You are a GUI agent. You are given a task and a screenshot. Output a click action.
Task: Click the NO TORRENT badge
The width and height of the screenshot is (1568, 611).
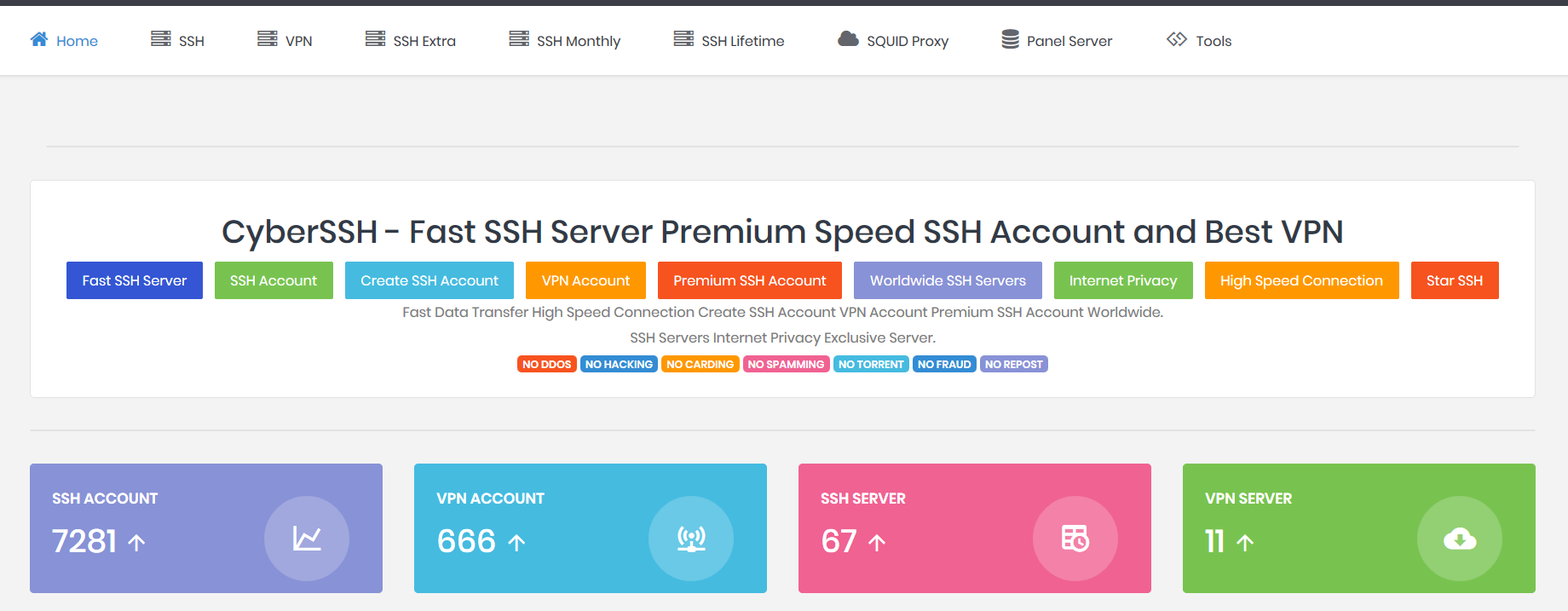871,364
